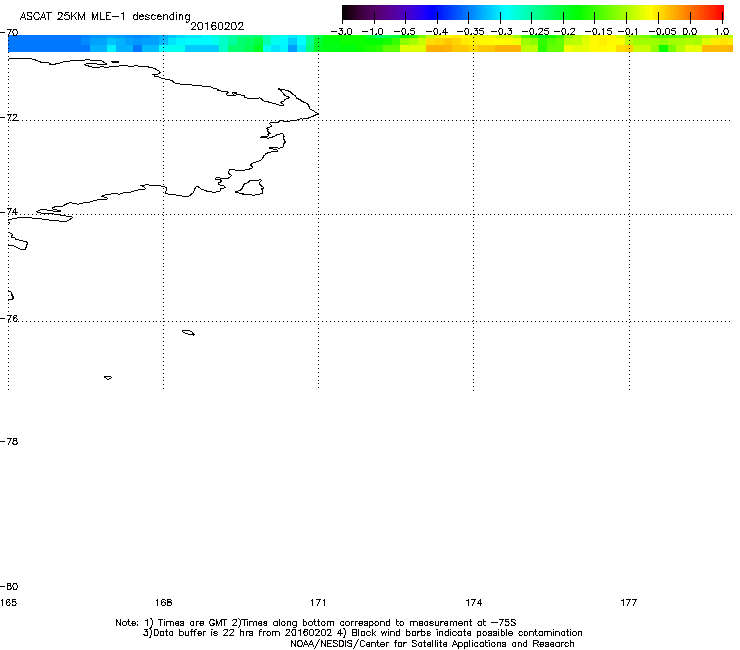Click the positive 1.0 label at colorbar end

tap(722, 32)
